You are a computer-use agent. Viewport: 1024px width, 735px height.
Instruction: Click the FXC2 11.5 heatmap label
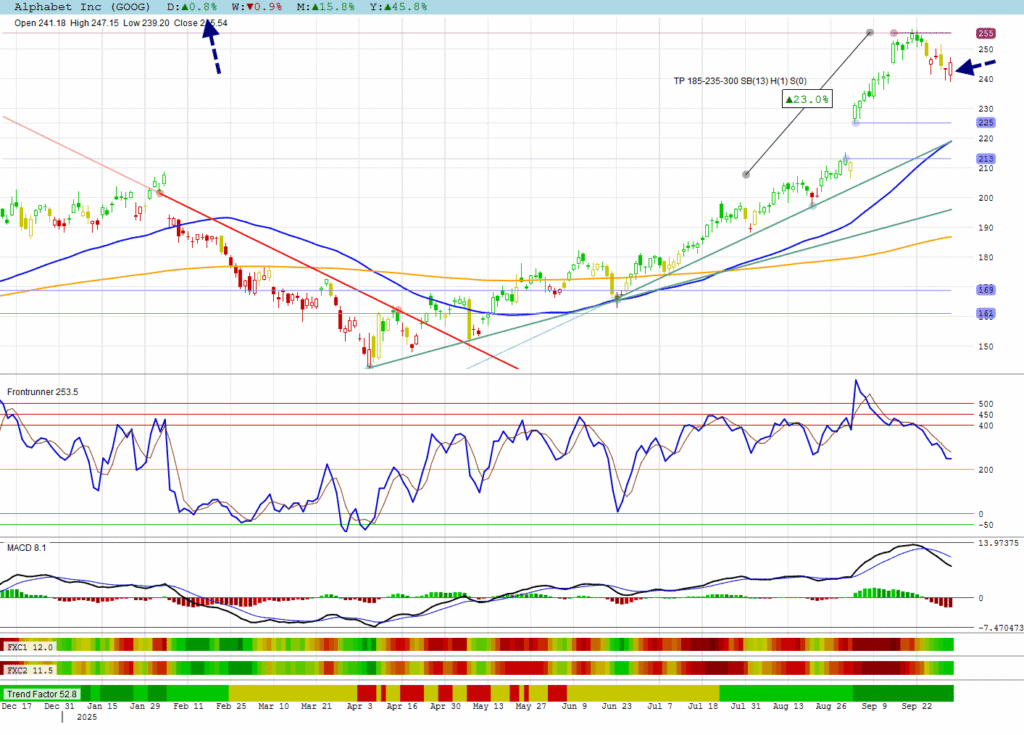tap(30, 668)
